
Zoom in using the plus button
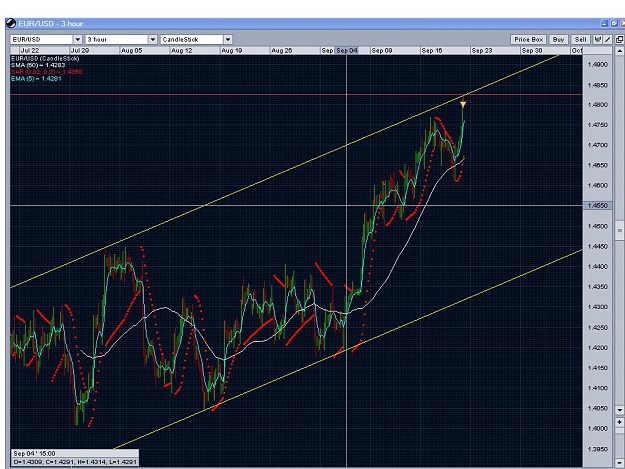coord(619,422)
